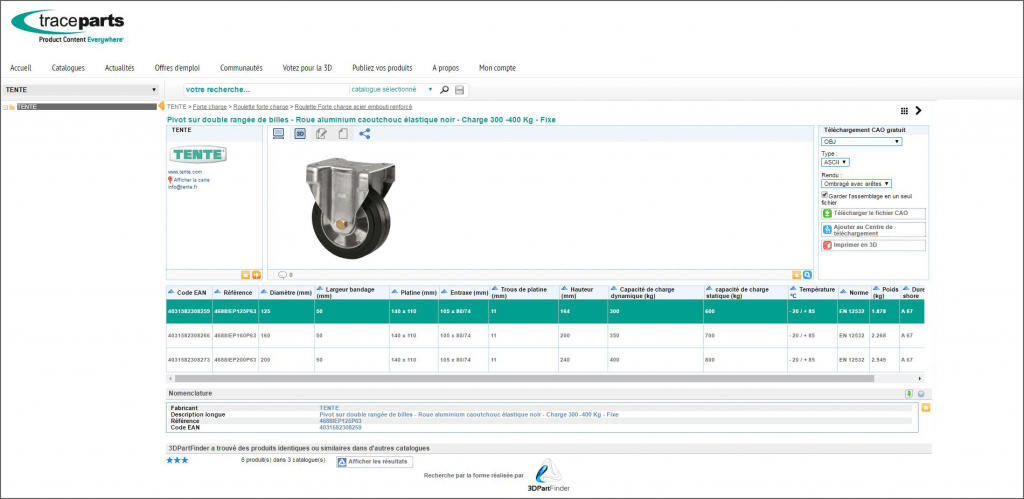Screen dimensions: 1024x499
Task: Click the zoom icon below product image
Action: (x=807, y=274)
